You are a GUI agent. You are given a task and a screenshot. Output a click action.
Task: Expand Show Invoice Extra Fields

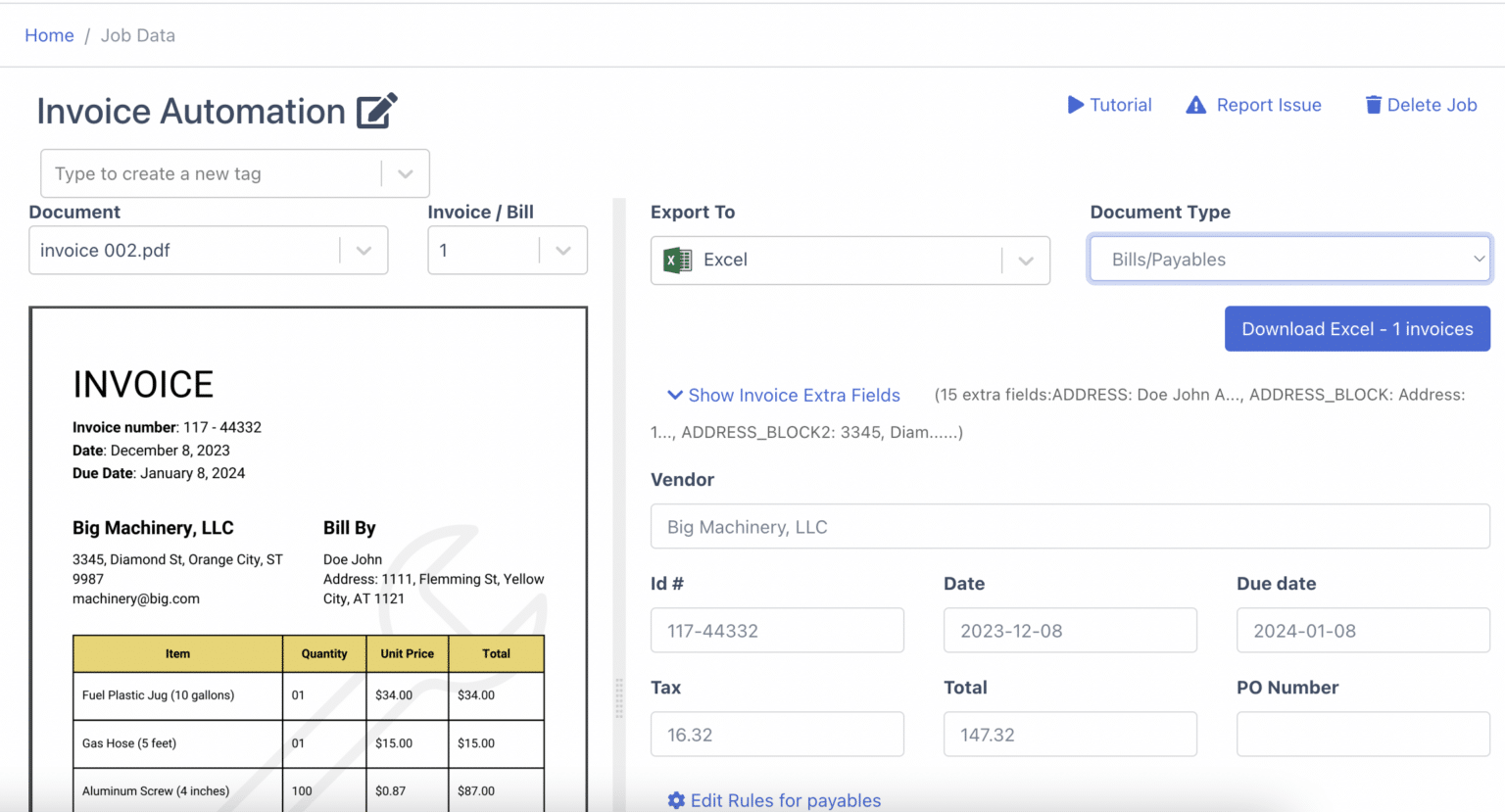(x=794, y=395)
